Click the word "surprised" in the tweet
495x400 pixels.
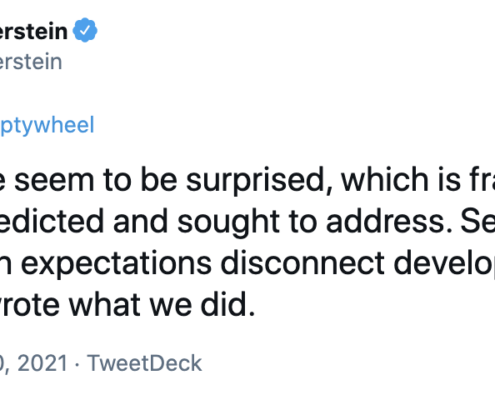tap(259, 180)
